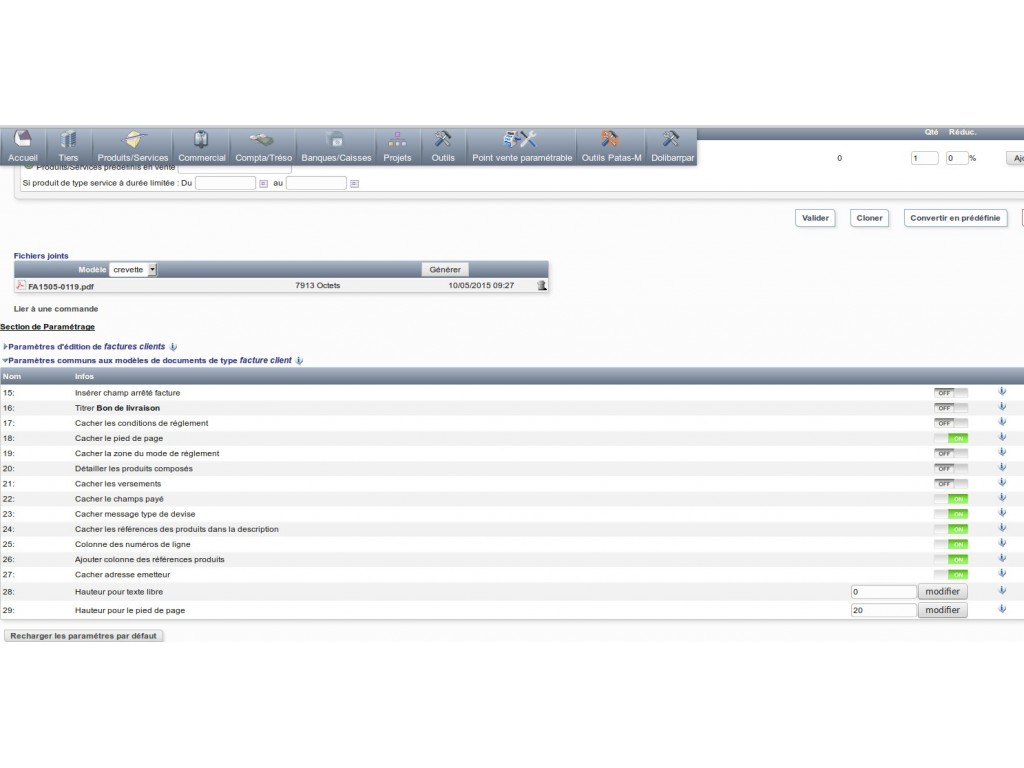
Task: Disable Cacher le pied de page switch
Action: [950, 438]
